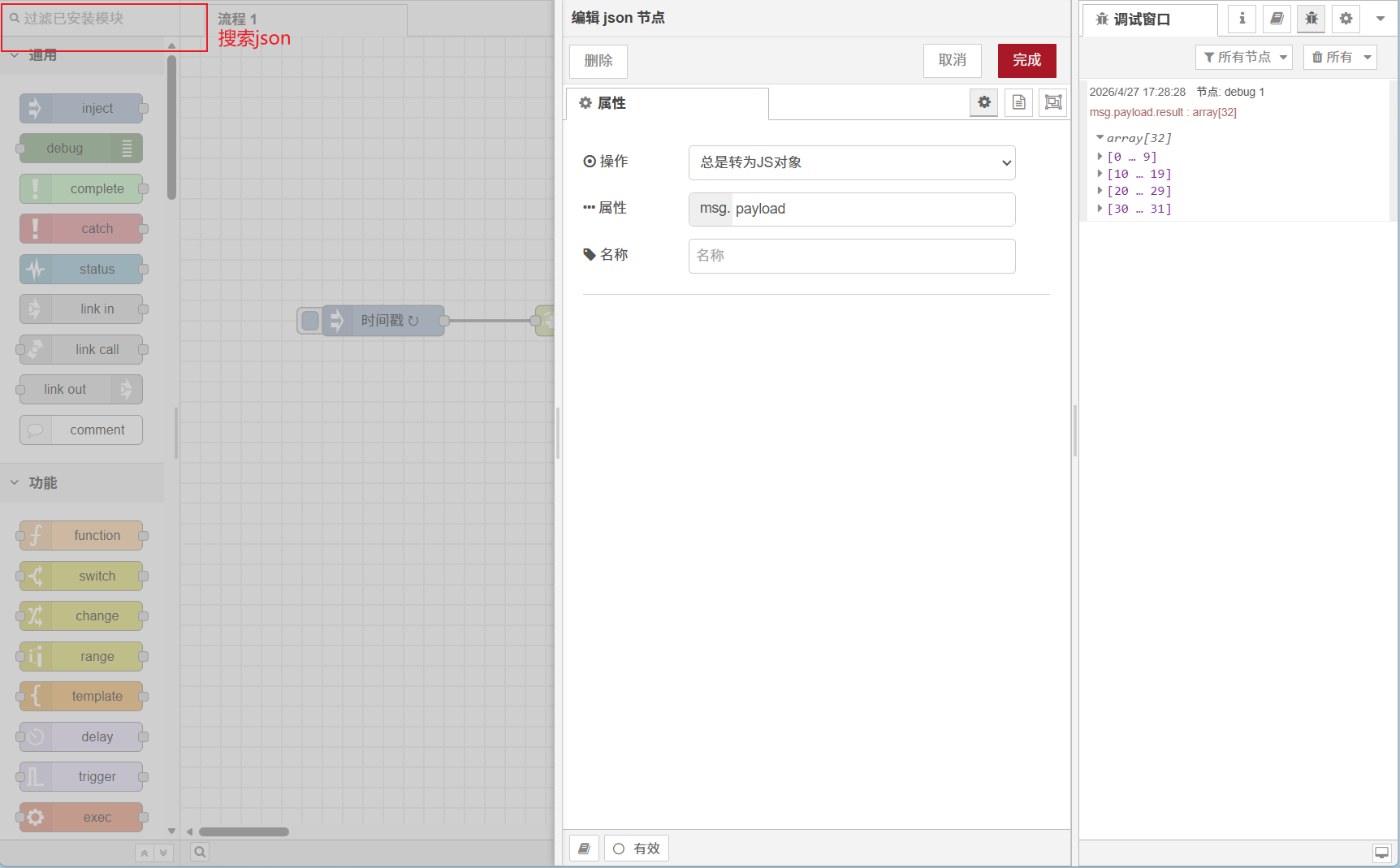Image resolution: width=1400 pixels, height=868 pixels.
Task: Open the 所有 clear messages dropdown
Action: click(1340, 57)
